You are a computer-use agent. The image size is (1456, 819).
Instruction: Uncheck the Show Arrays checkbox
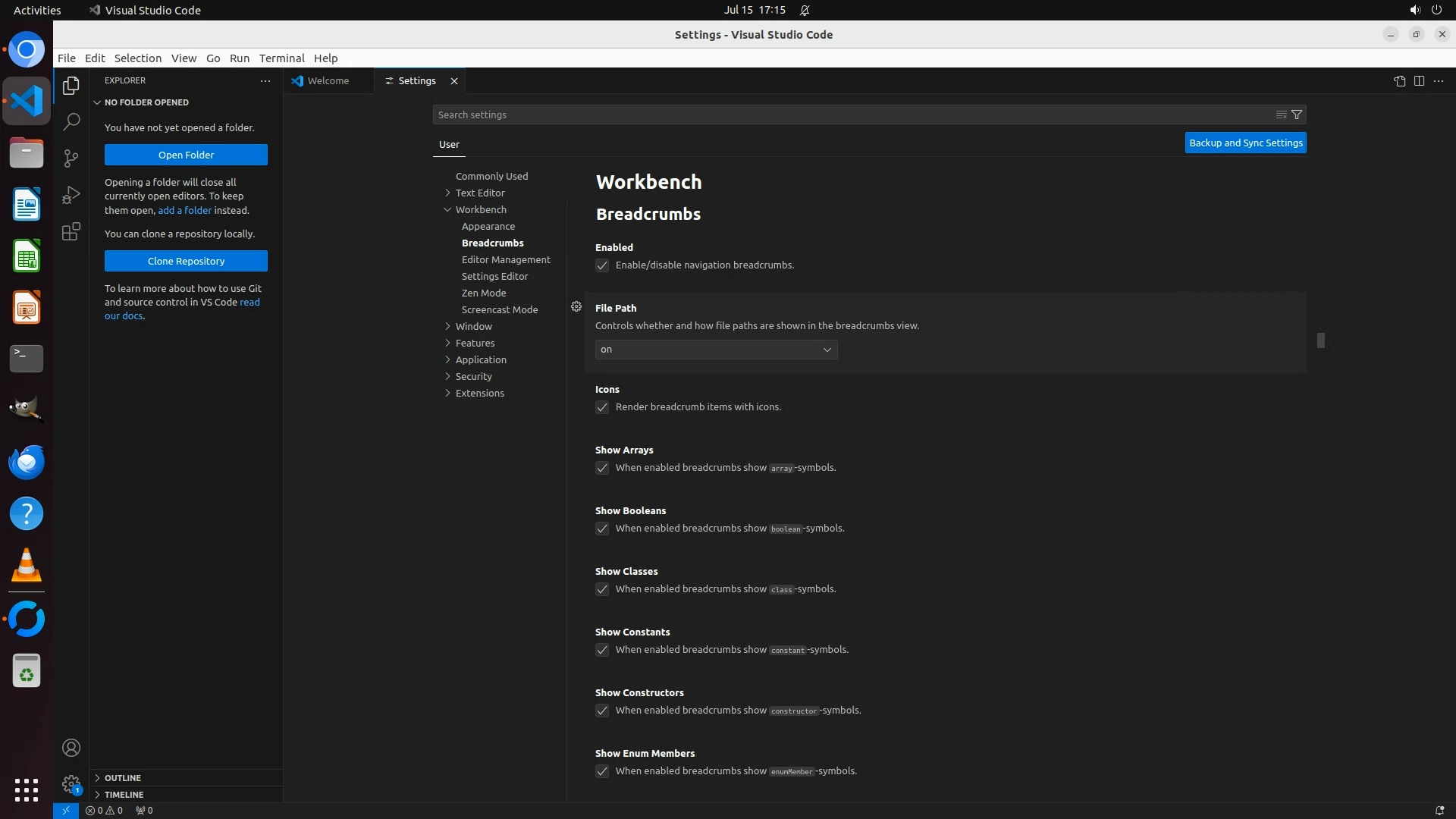click(602, 468)
